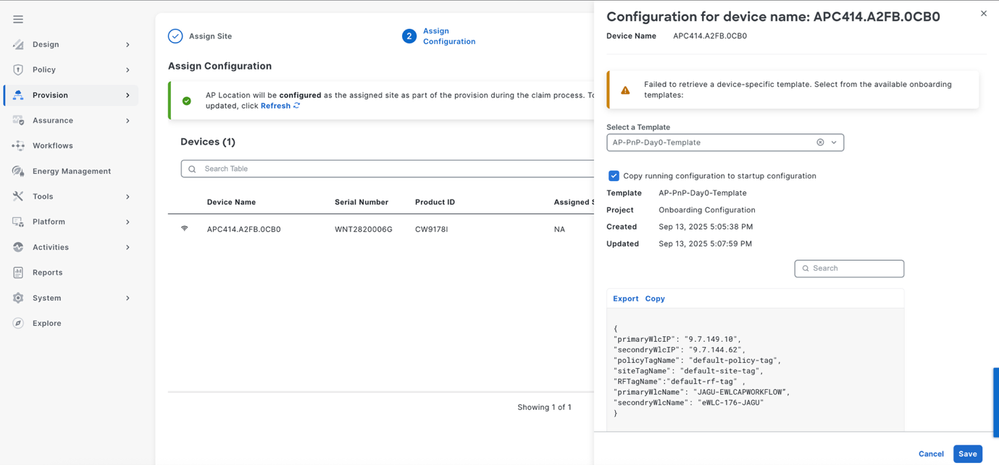The image size is (999, 465).
Task: Click the Policy shield icon
Action: pyautogui.click(x=18, y=70)
